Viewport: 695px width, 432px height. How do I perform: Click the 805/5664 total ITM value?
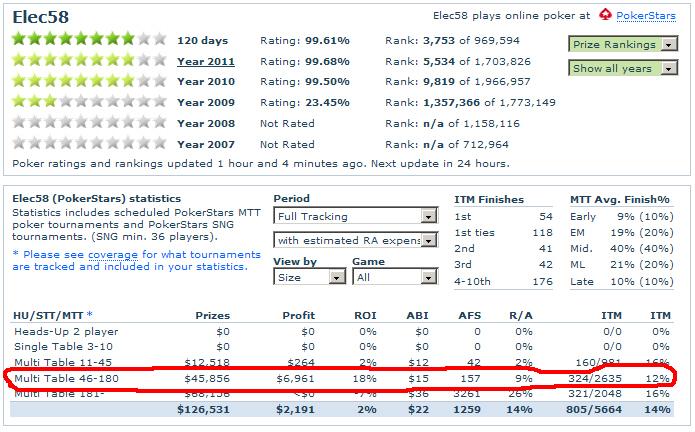(594, 409)
